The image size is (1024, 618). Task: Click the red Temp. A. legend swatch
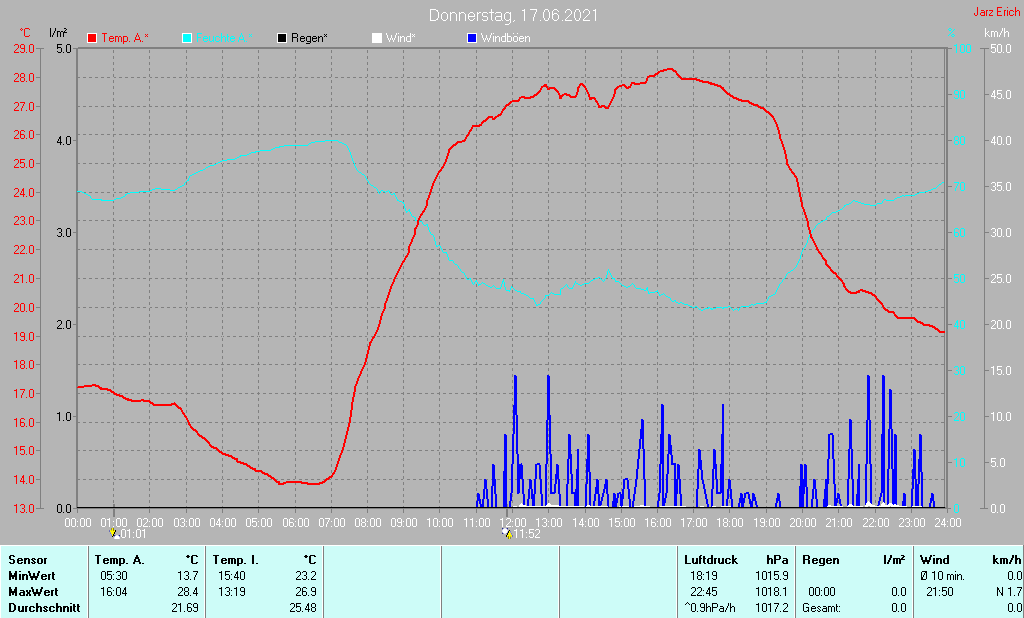click(92, 38)
